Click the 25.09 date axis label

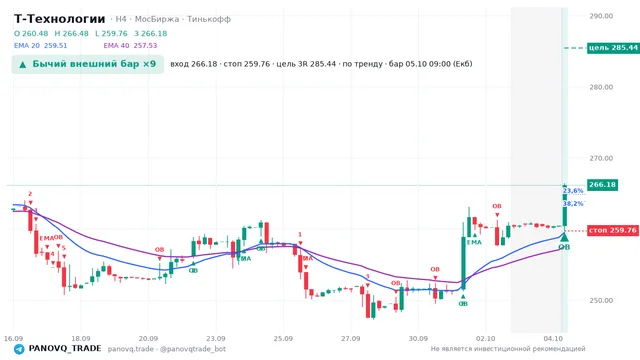[x=283, y=338]
